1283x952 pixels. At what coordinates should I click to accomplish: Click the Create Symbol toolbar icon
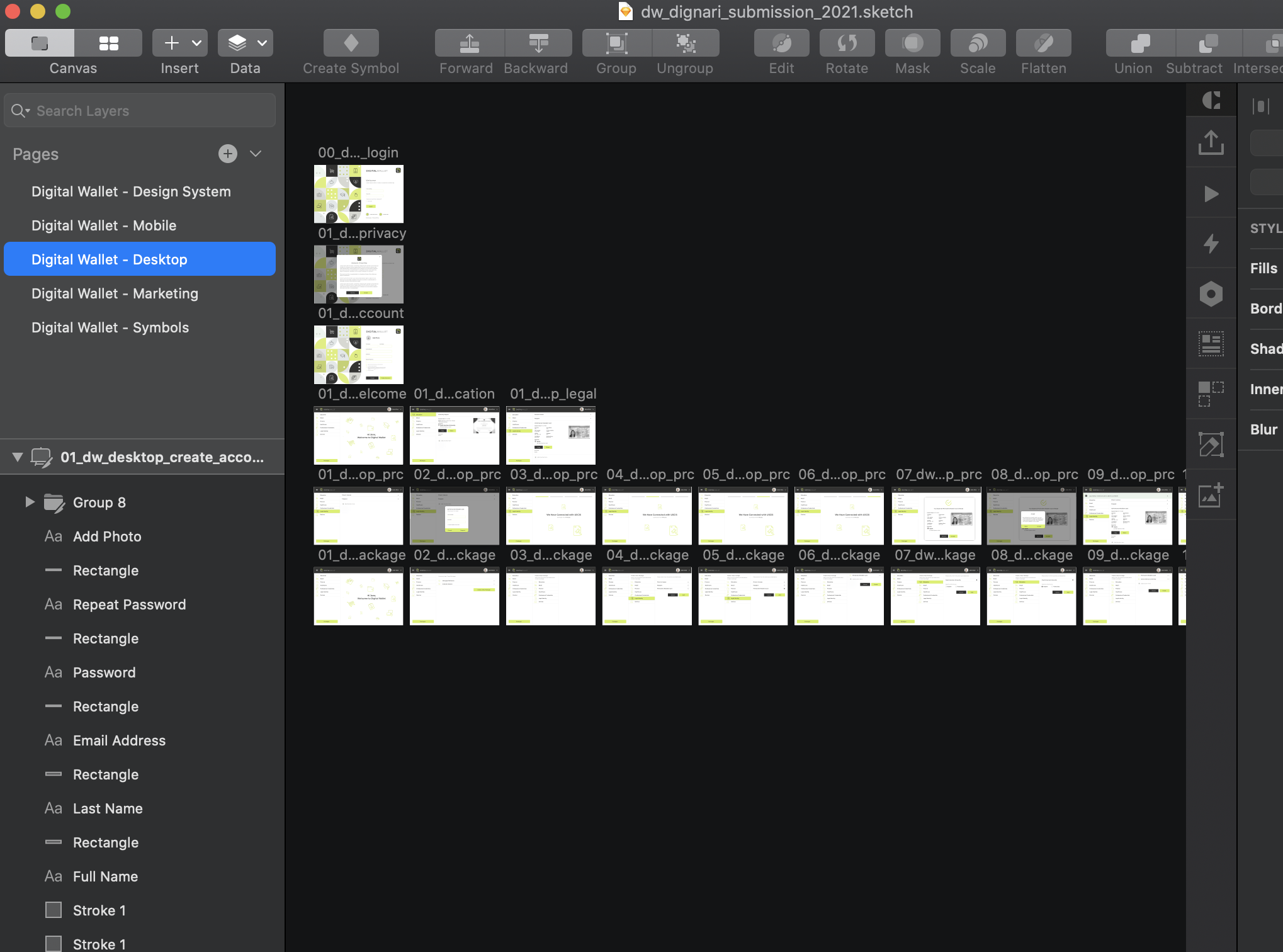tap(351, 43)
